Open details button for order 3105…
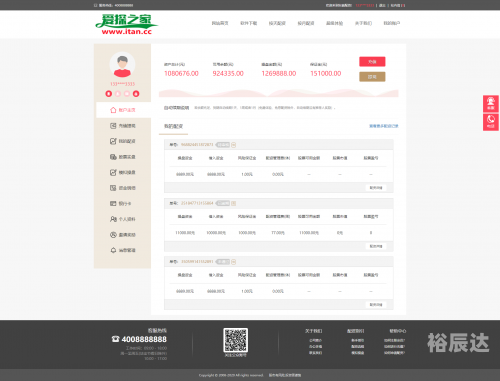Screen dimensions: 500x381 pyautogui.click(x=376, y=305)
